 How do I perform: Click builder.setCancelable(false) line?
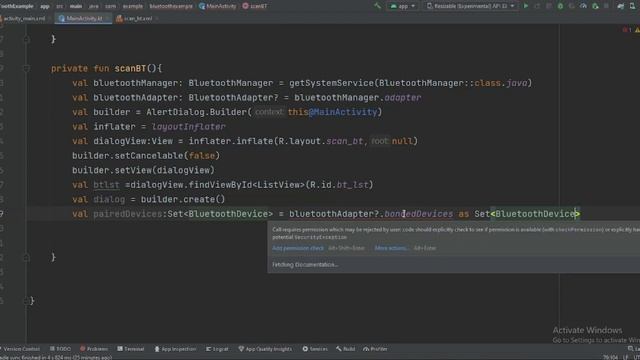[x=146, y=156]
